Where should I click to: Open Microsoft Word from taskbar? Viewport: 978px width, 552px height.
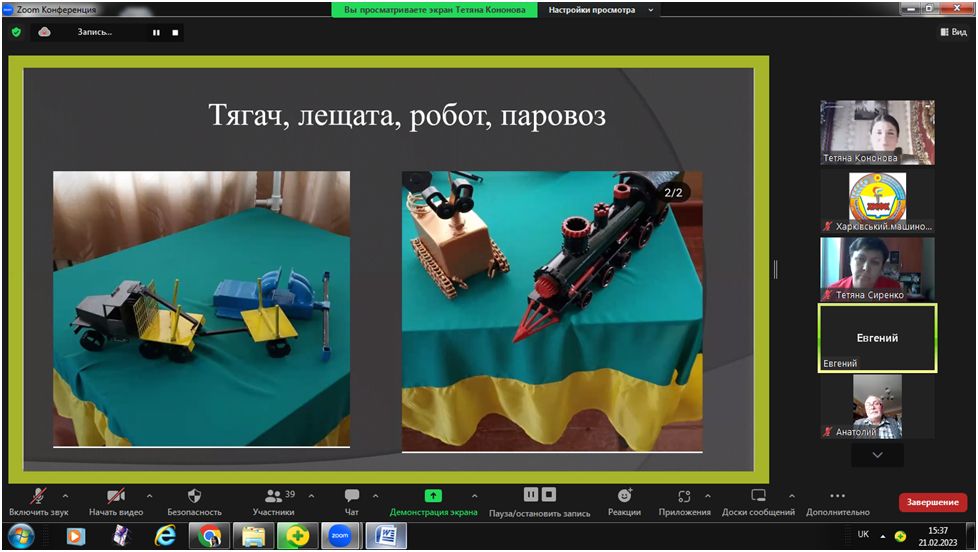coord(385,536)
